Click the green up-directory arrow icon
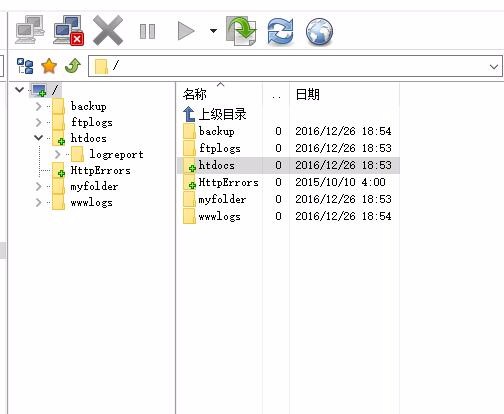 tap(73, 66)
